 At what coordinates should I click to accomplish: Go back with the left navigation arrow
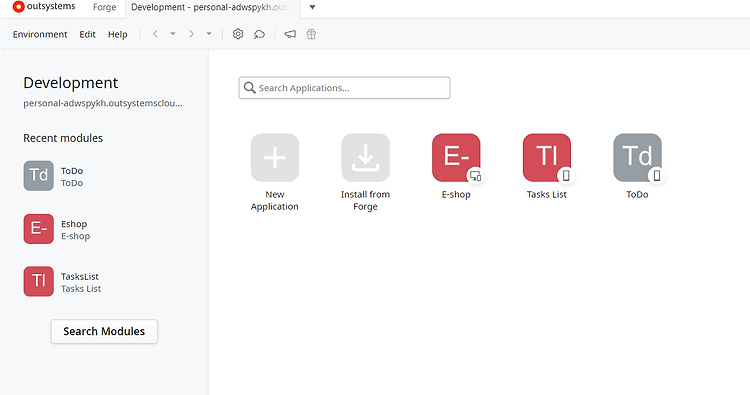tap(155, 34)
